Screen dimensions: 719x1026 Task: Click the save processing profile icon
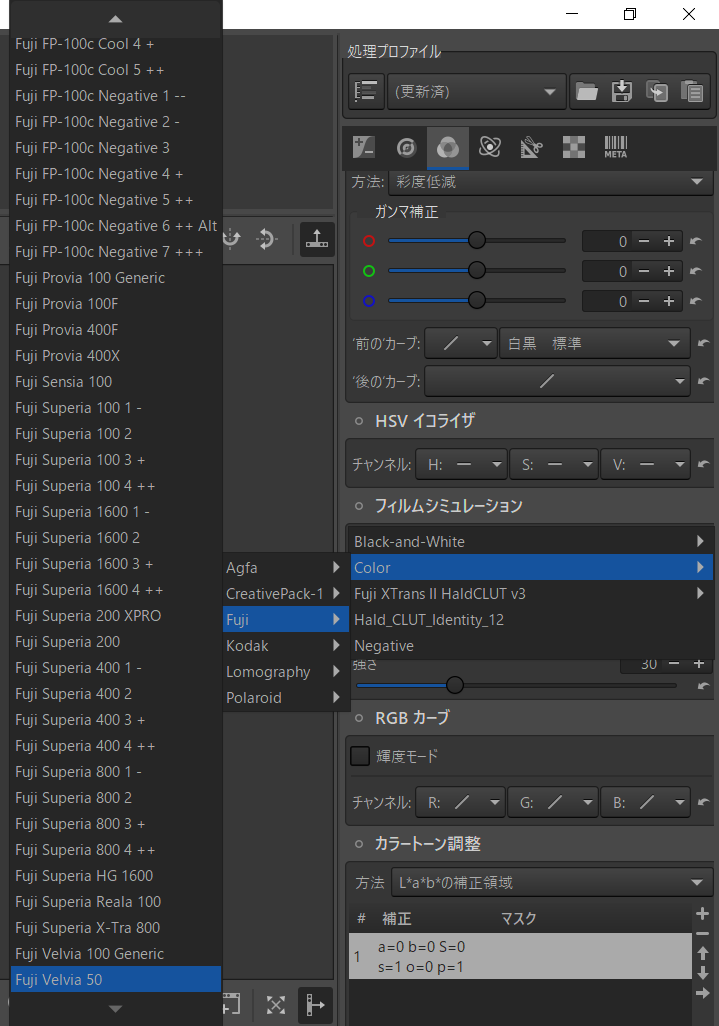622,92
